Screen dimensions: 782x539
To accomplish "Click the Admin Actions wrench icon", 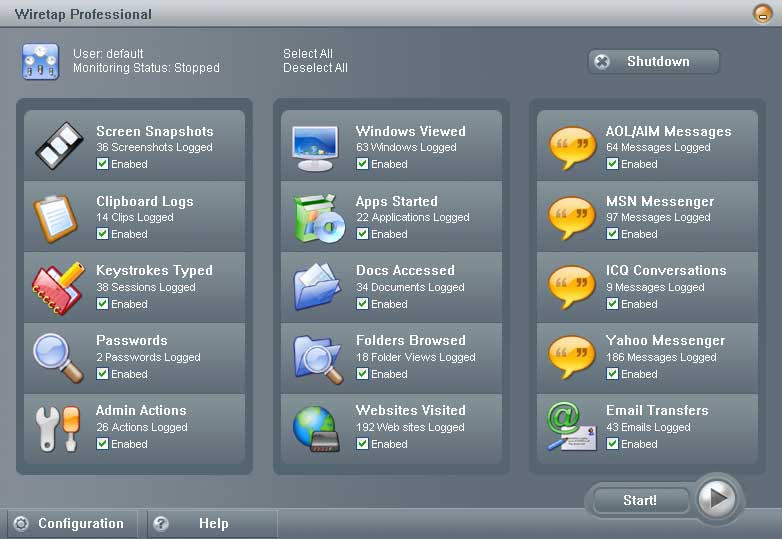I will (58, 428).
